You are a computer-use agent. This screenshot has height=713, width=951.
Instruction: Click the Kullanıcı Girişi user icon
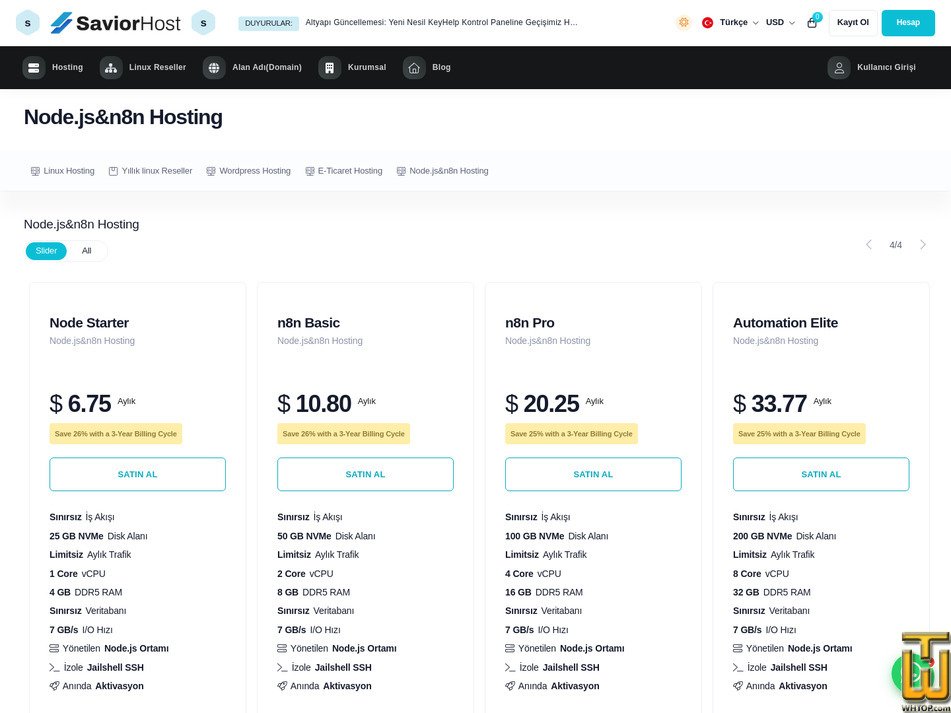click(x=839, y=67)
